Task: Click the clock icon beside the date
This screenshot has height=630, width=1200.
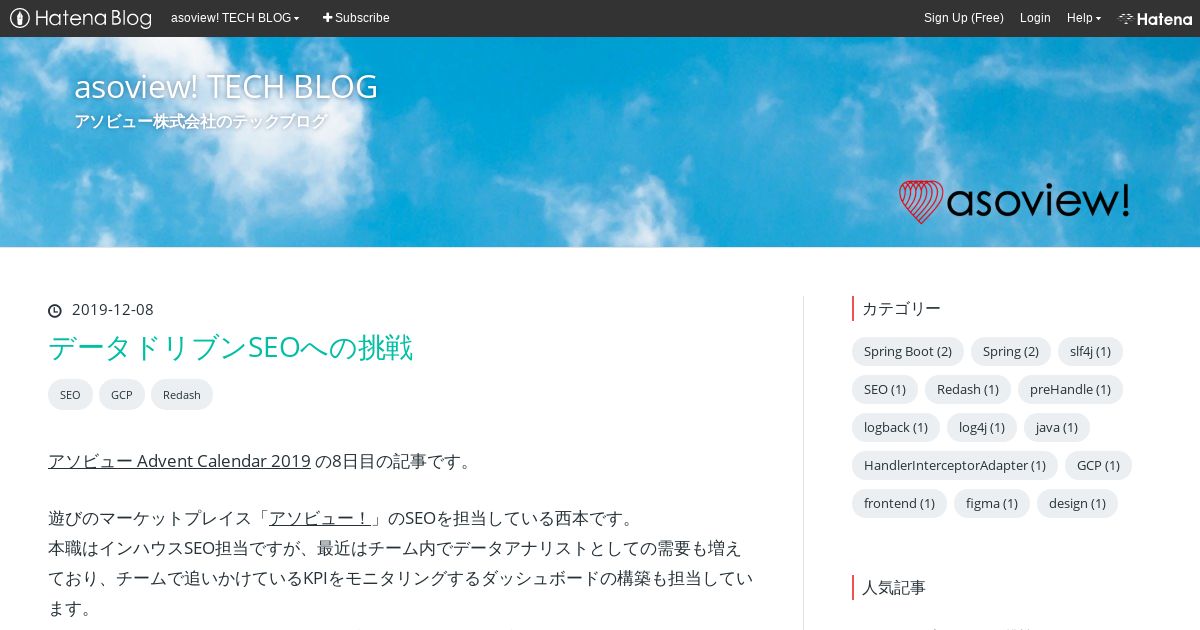Action: (x=55, y=311)
